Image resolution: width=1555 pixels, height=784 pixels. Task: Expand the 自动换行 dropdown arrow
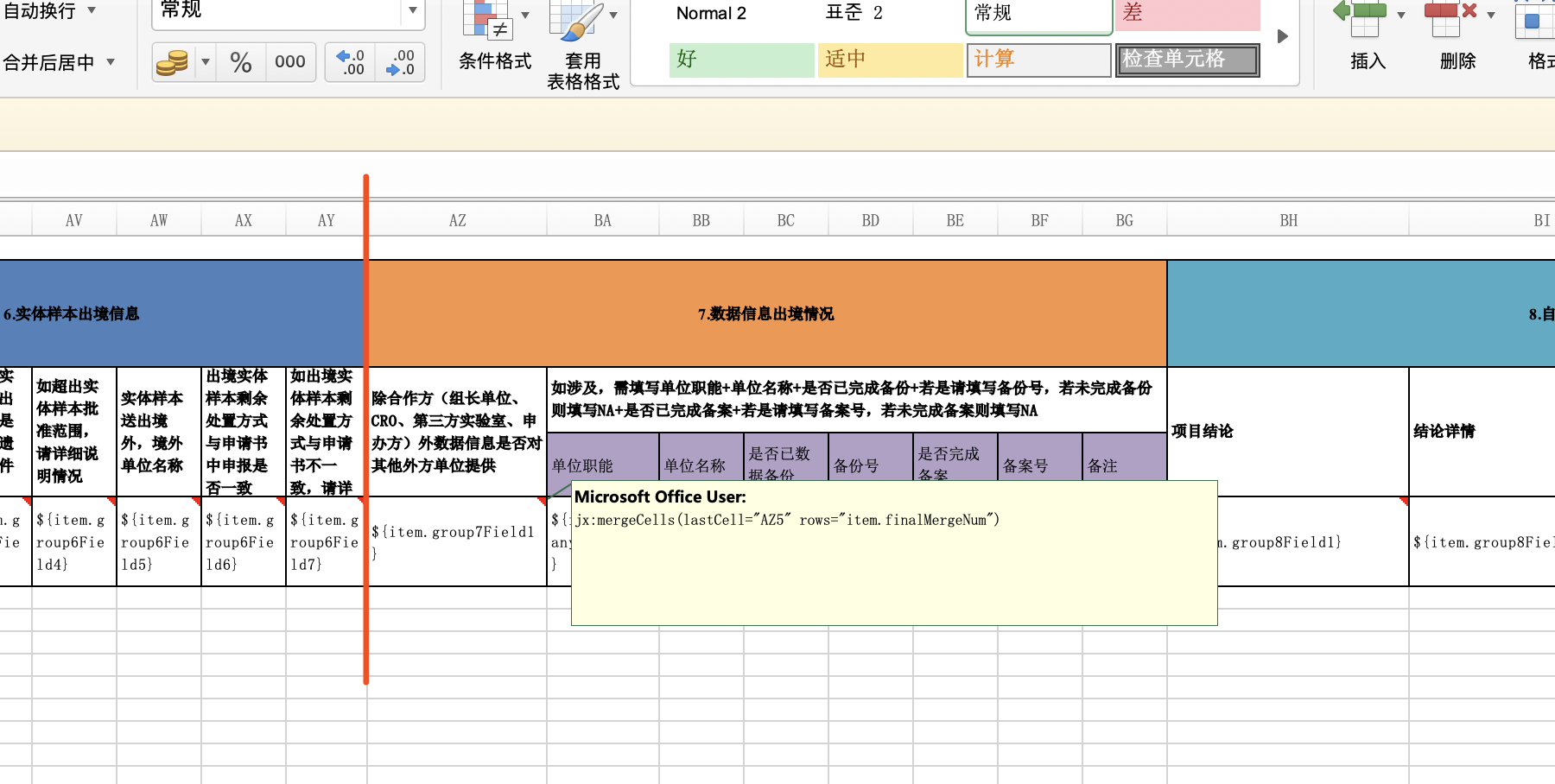tap(92, 11)
